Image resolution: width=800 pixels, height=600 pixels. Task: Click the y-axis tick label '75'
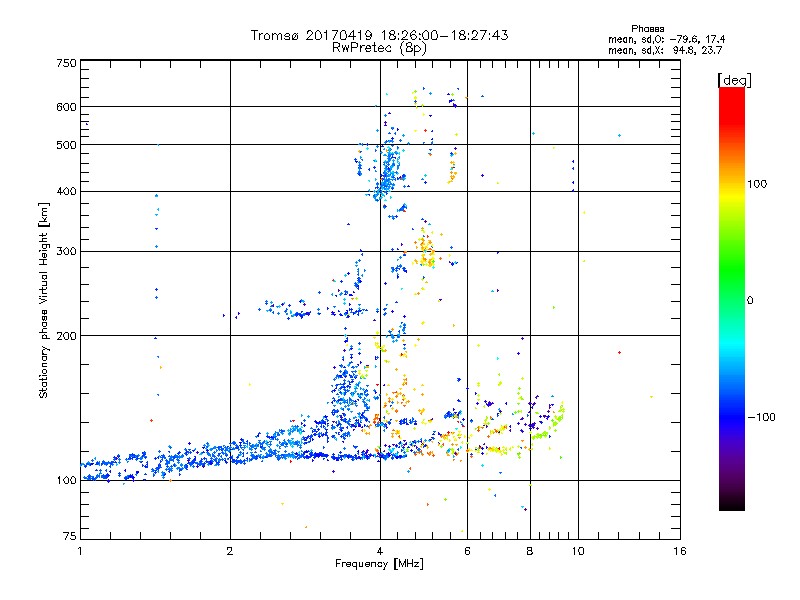[70, 536]
